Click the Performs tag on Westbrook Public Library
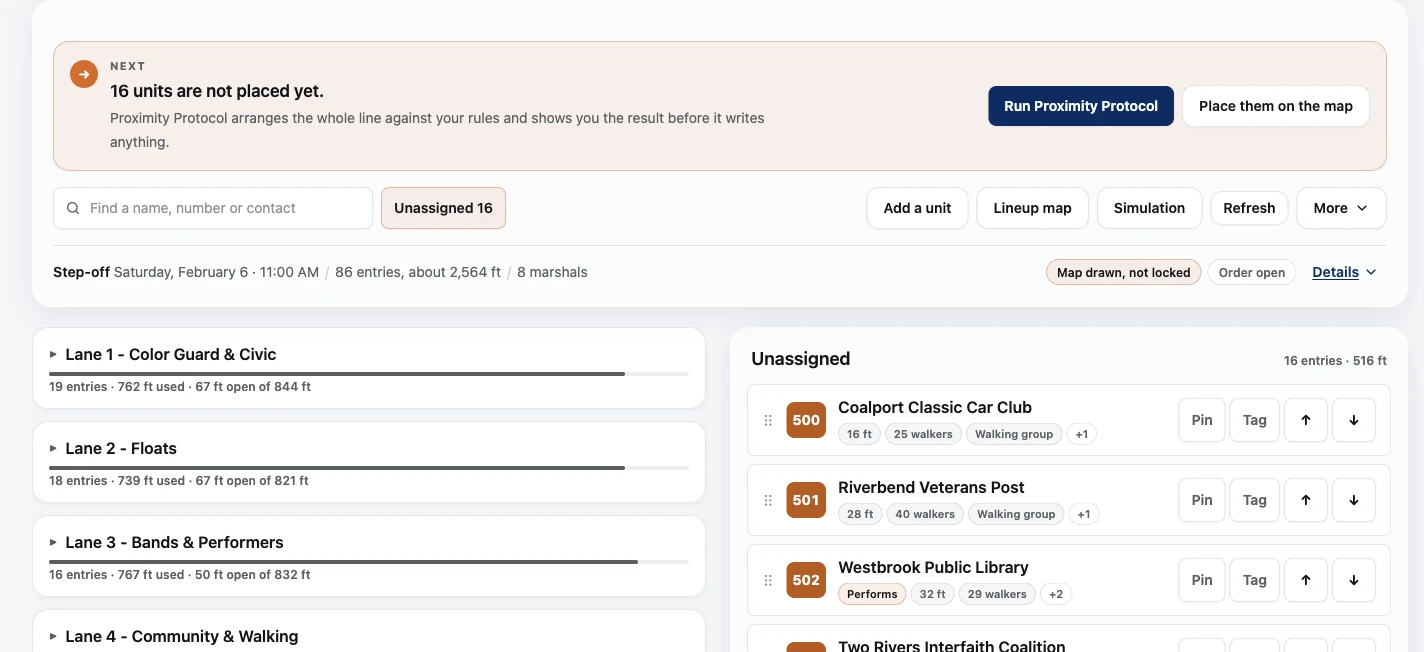Screen dimensions: 1424x652 coord(872,594)
